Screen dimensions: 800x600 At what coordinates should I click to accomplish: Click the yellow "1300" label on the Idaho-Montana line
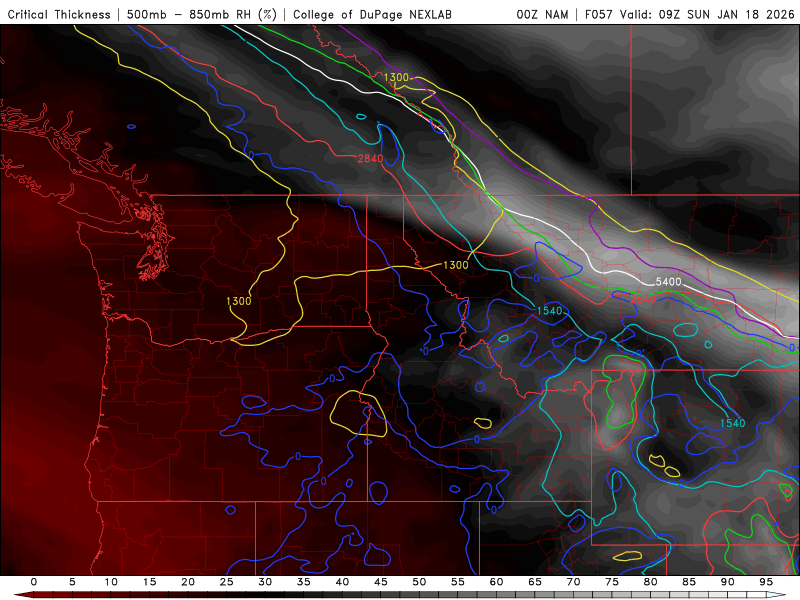pyautogui.click(x=456, y=265)
